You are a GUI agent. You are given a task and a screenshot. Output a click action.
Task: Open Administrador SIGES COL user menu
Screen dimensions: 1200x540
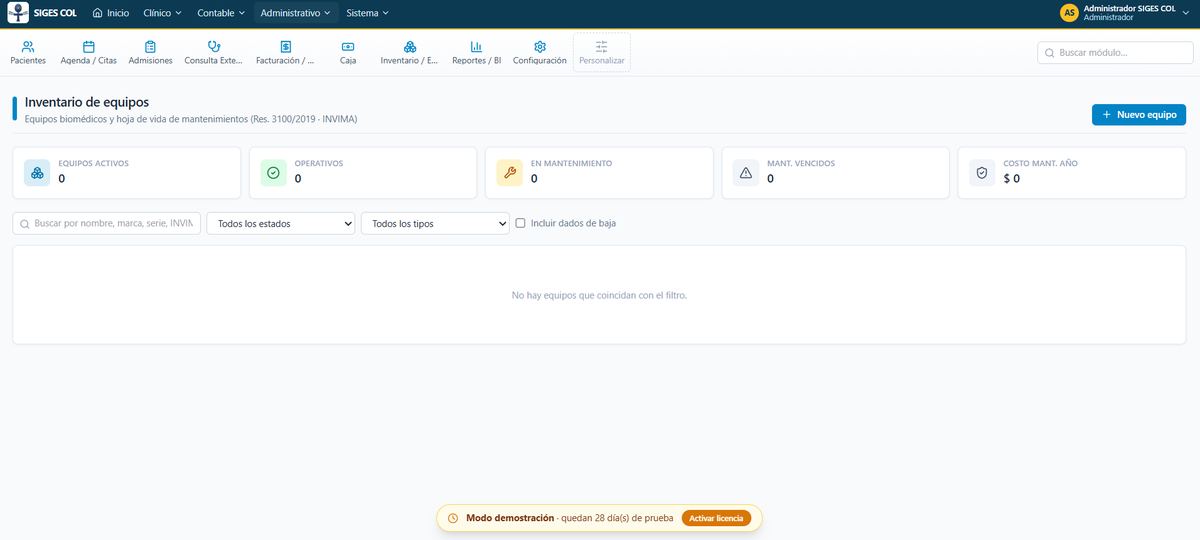tap(1126, 13)
